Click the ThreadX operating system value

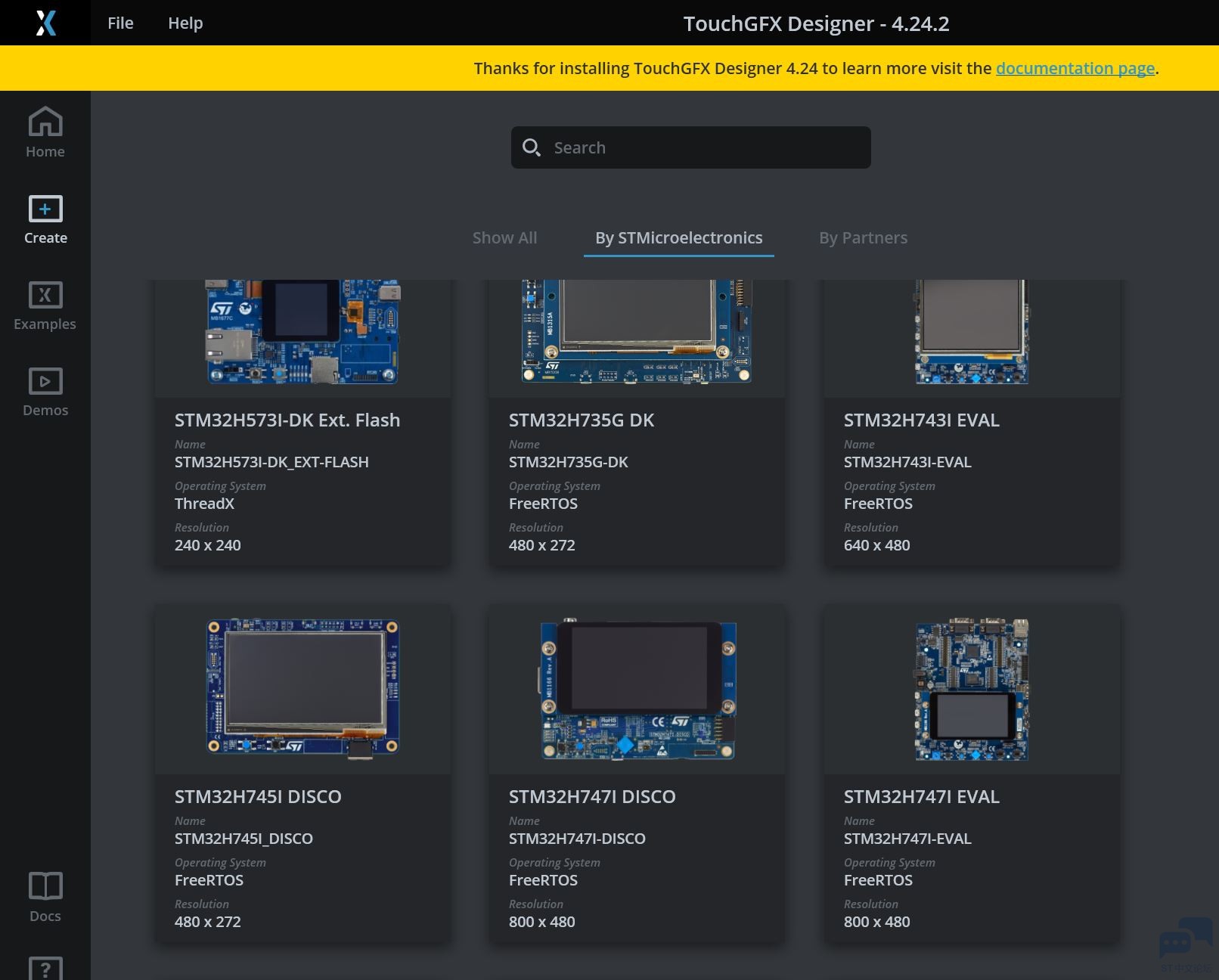click(204, 504)
